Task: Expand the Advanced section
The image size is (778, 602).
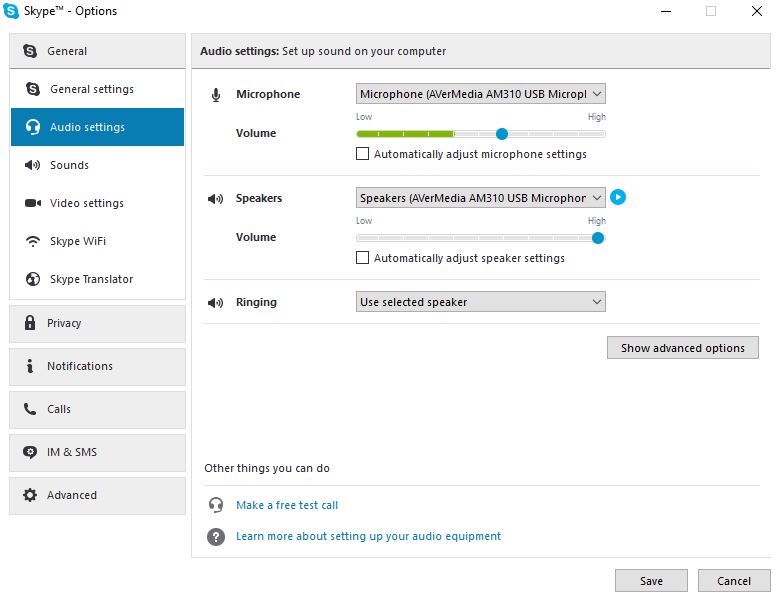Action: [x=97, y=496]
